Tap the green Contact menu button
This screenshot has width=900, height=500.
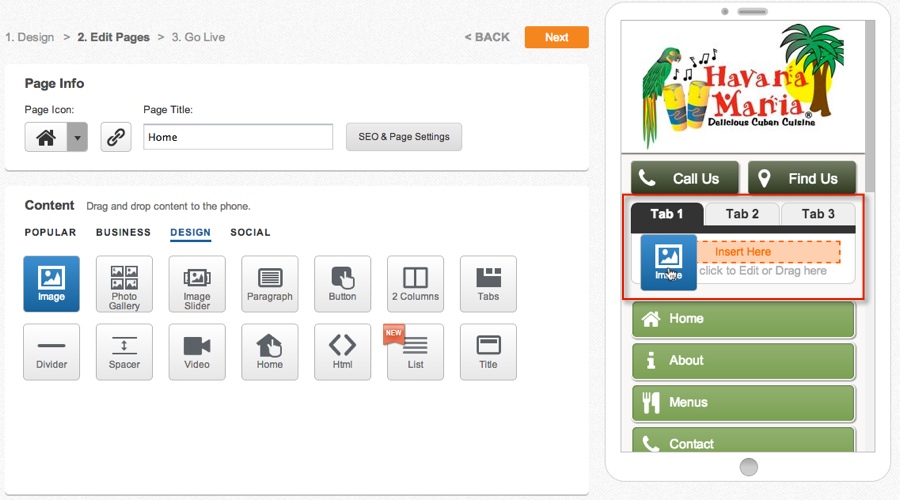click(743, 440)
